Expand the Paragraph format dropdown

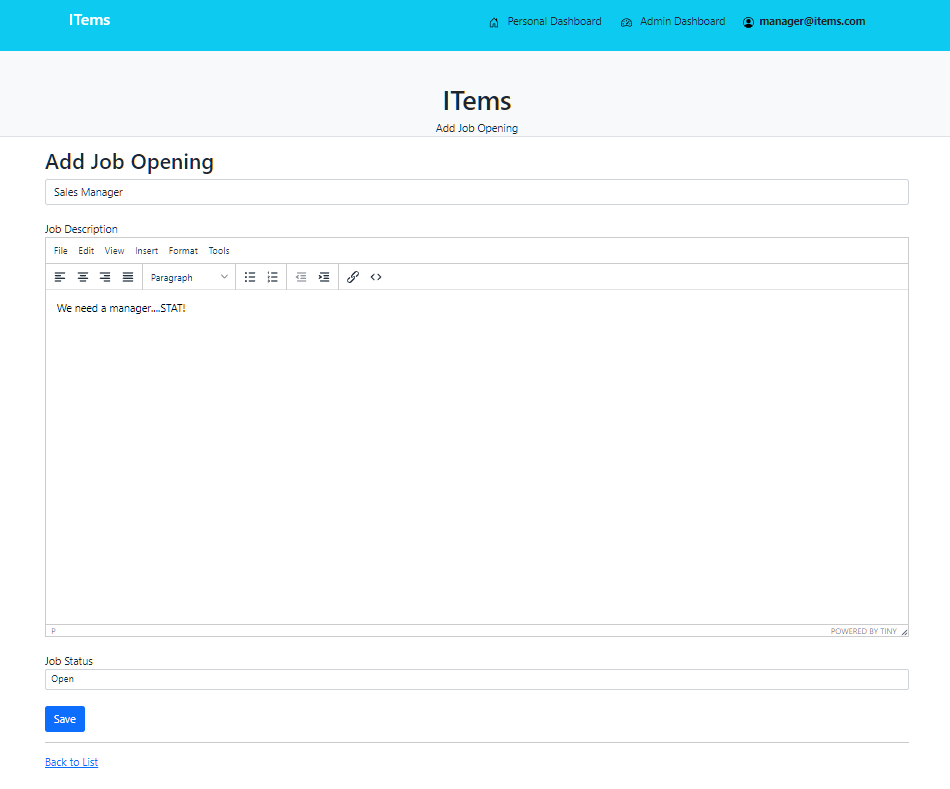[189, 277]
